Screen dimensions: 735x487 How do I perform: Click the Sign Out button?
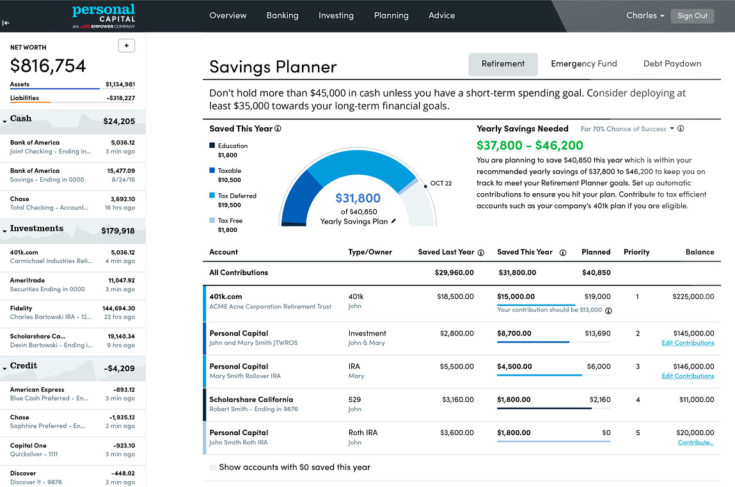pos(692,16)
